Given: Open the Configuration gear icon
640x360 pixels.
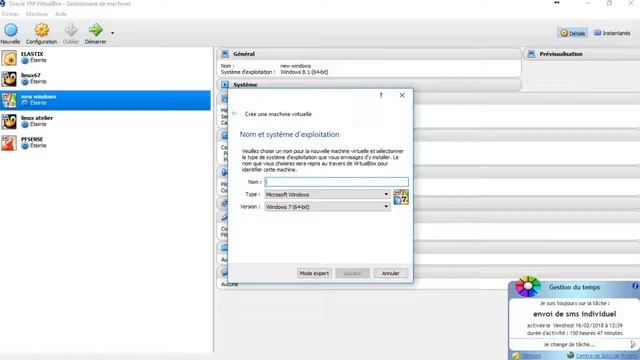Looking at the screenshot, I should click(42, 30).
